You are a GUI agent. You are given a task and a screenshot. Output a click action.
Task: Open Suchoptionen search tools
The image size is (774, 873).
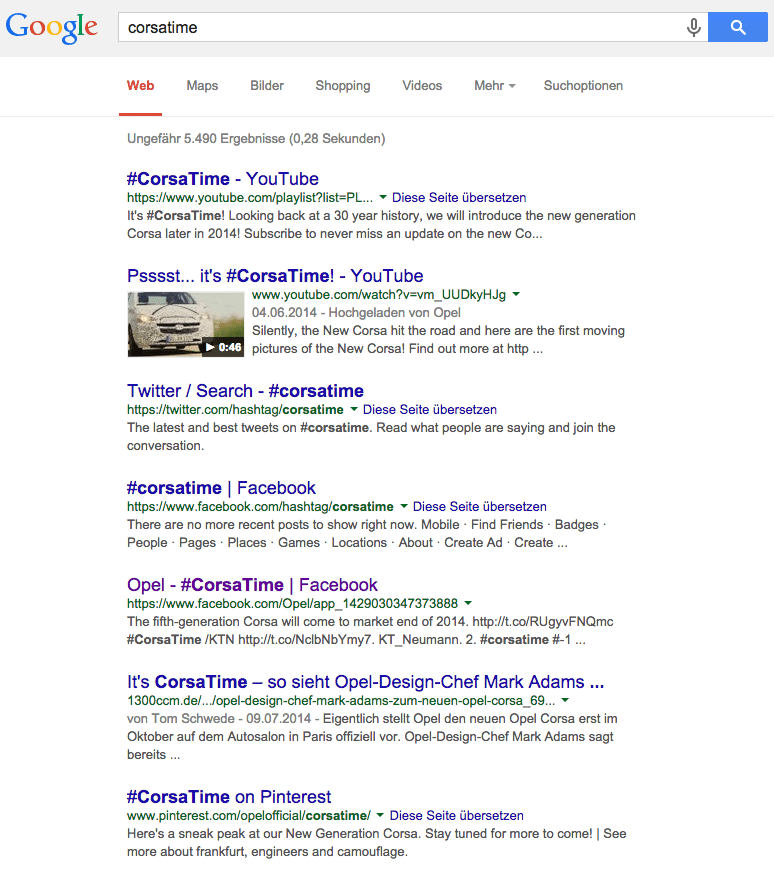click(x=583, y=86)
